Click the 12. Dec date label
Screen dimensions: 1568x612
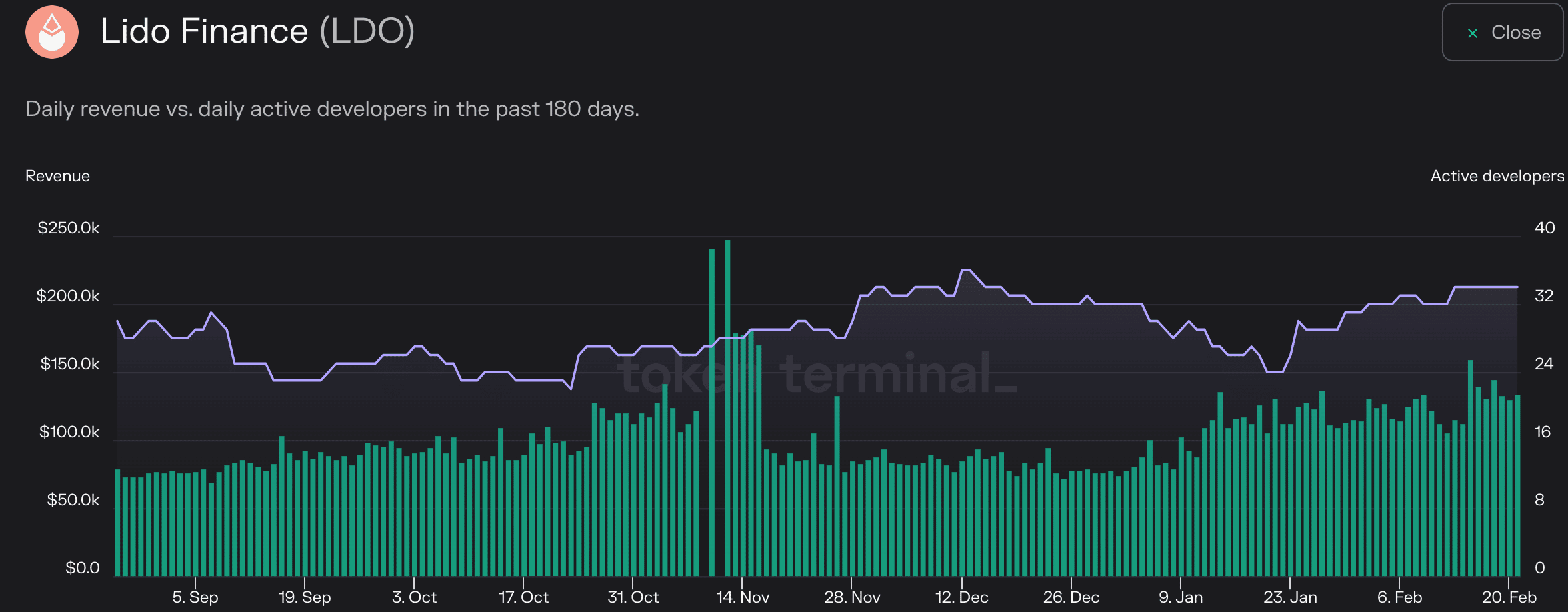[961, 597]
